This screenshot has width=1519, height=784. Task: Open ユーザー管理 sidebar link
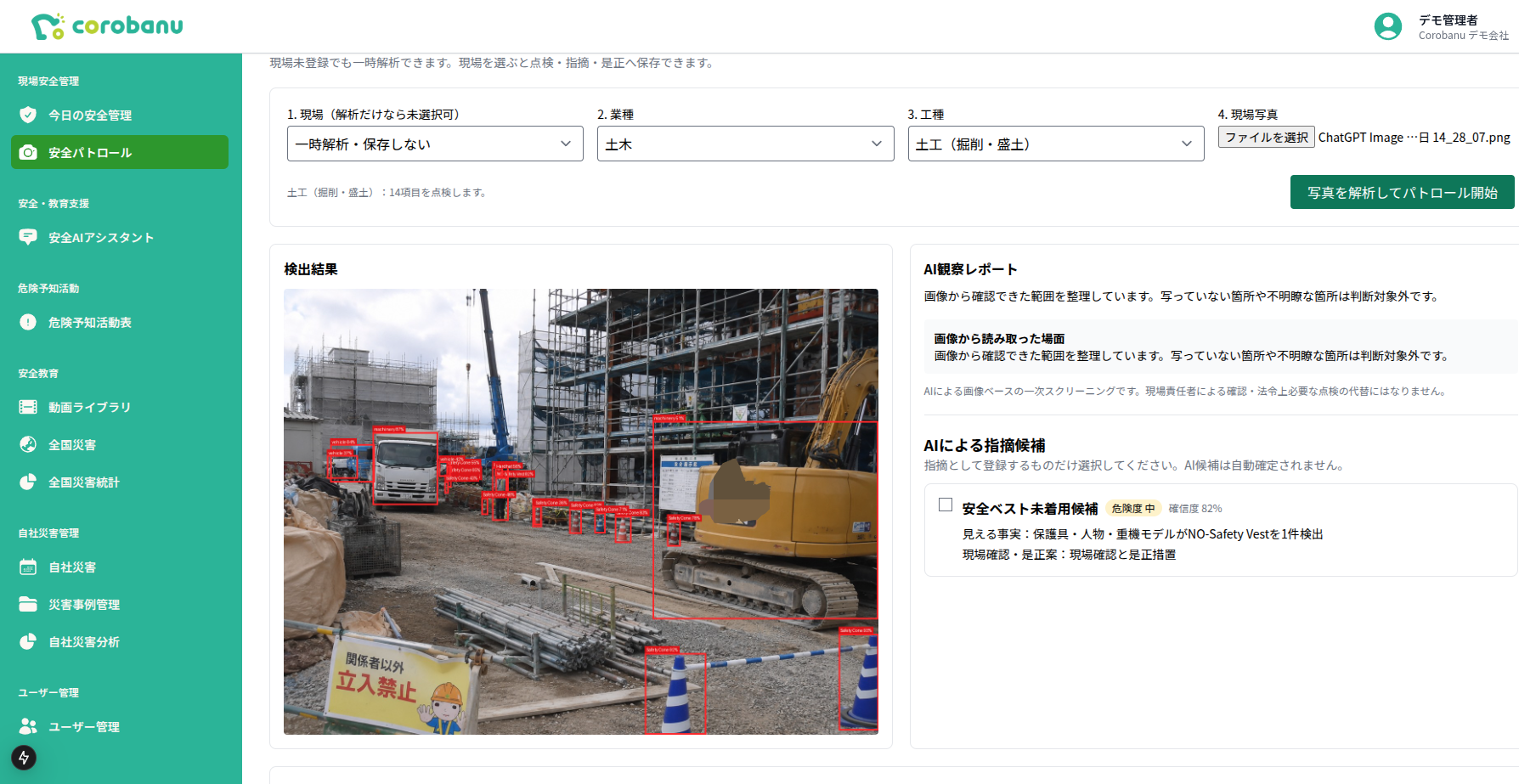[x=120, y=726]
